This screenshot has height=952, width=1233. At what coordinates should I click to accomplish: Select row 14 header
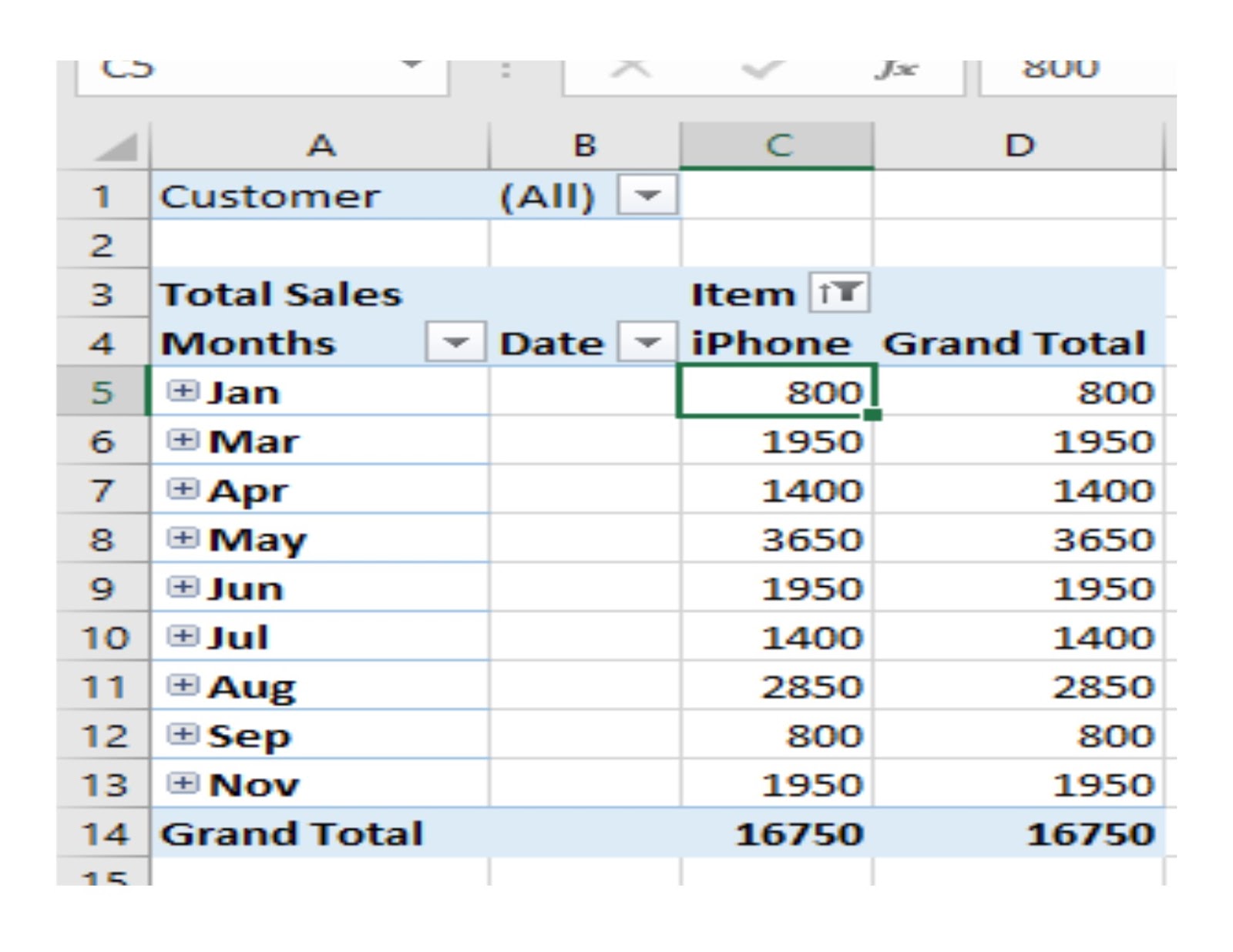pos(104,833)
